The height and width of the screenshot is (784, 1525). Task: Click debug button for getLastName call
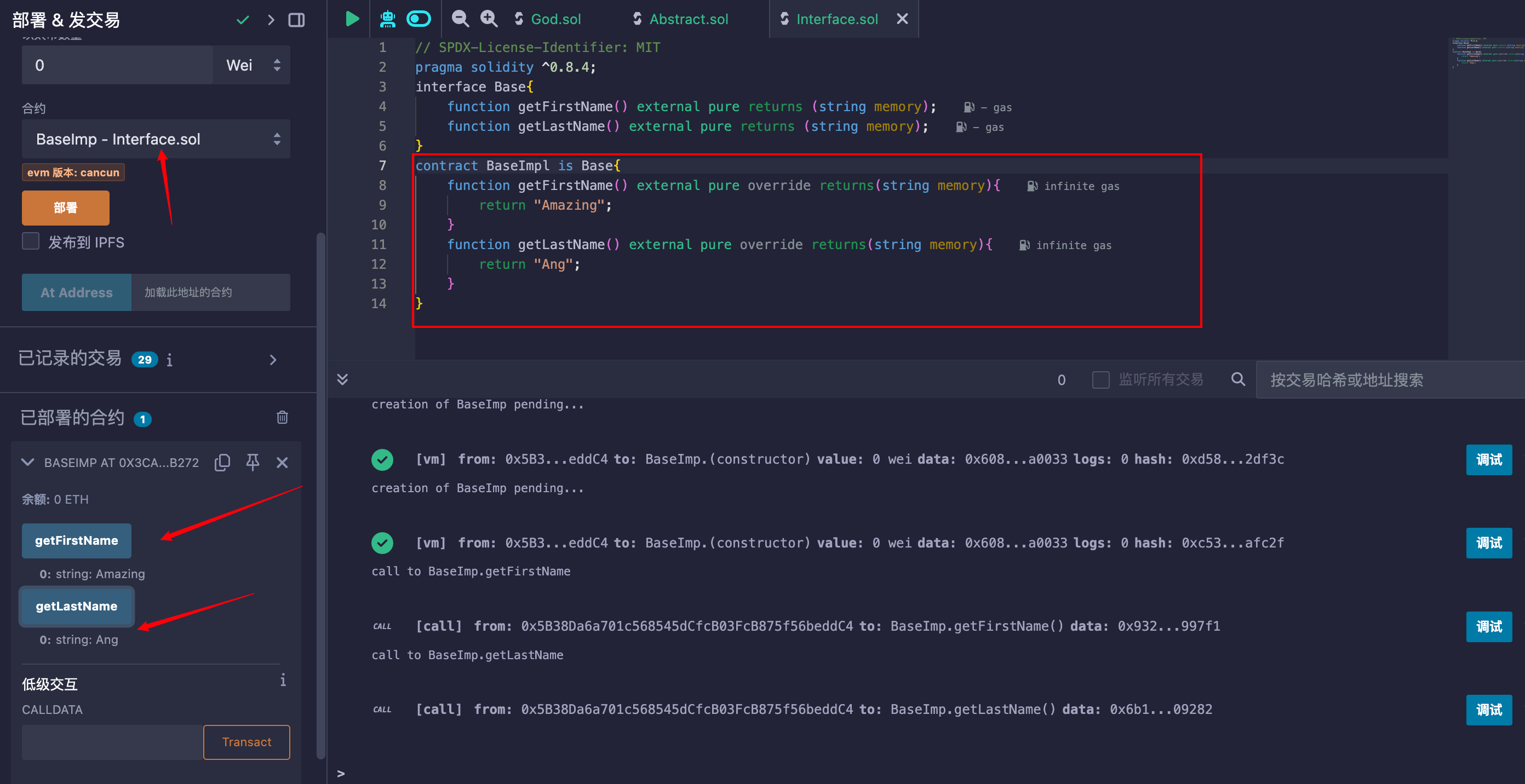(1489, 710)
